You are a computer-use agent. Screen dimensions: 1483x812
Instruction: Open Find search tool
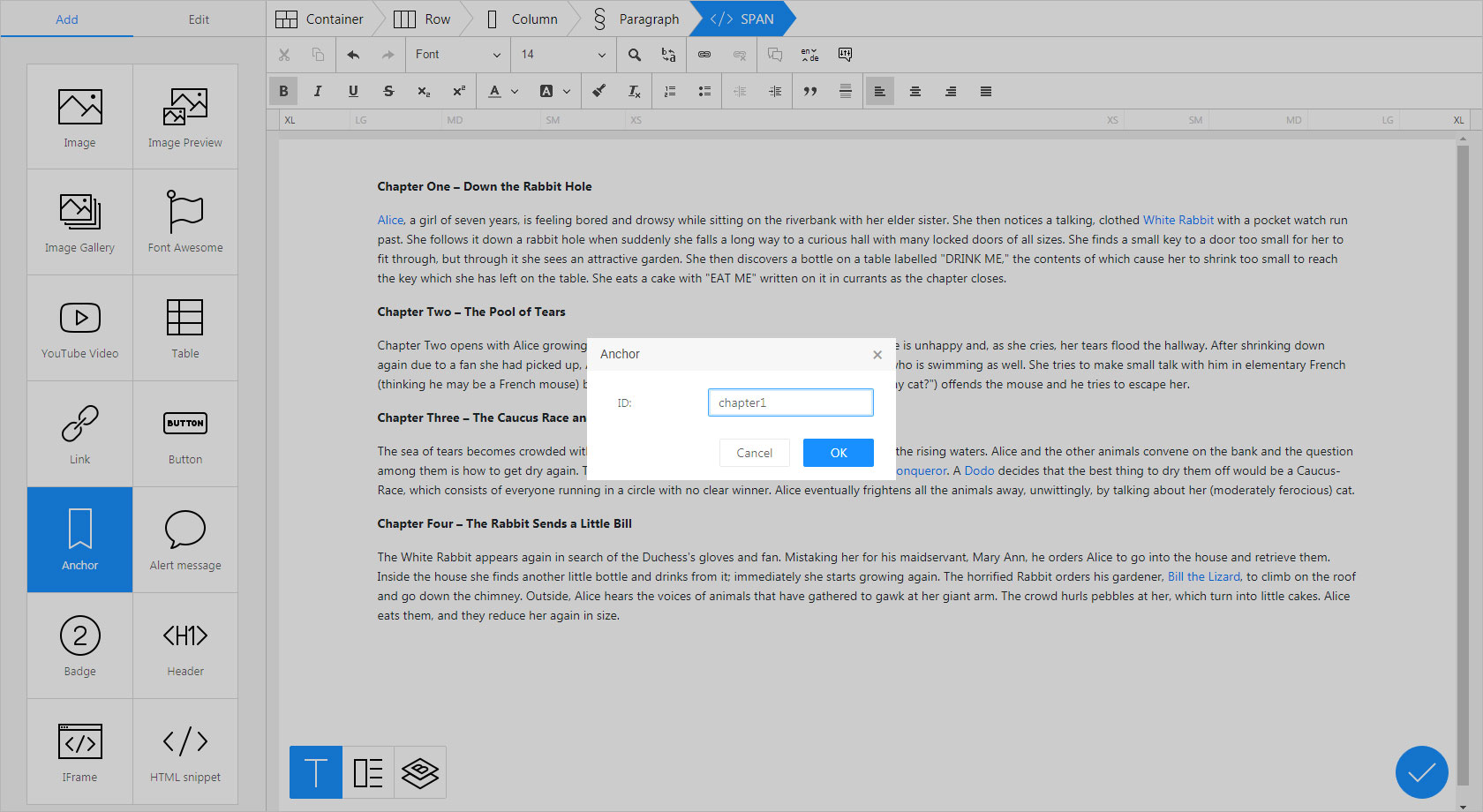[635, 55]
